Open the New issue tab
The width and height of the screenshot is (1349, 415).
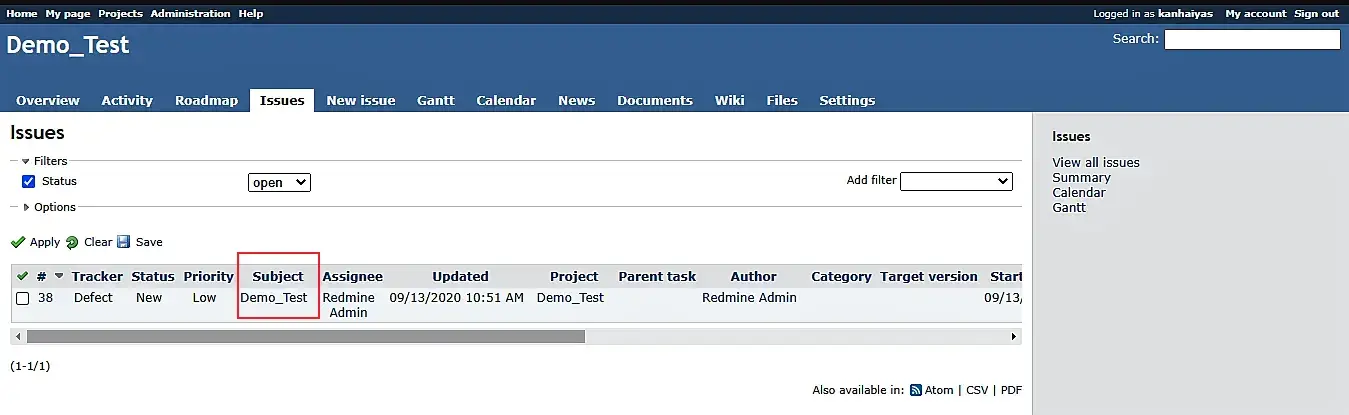[x=360, y=100]
